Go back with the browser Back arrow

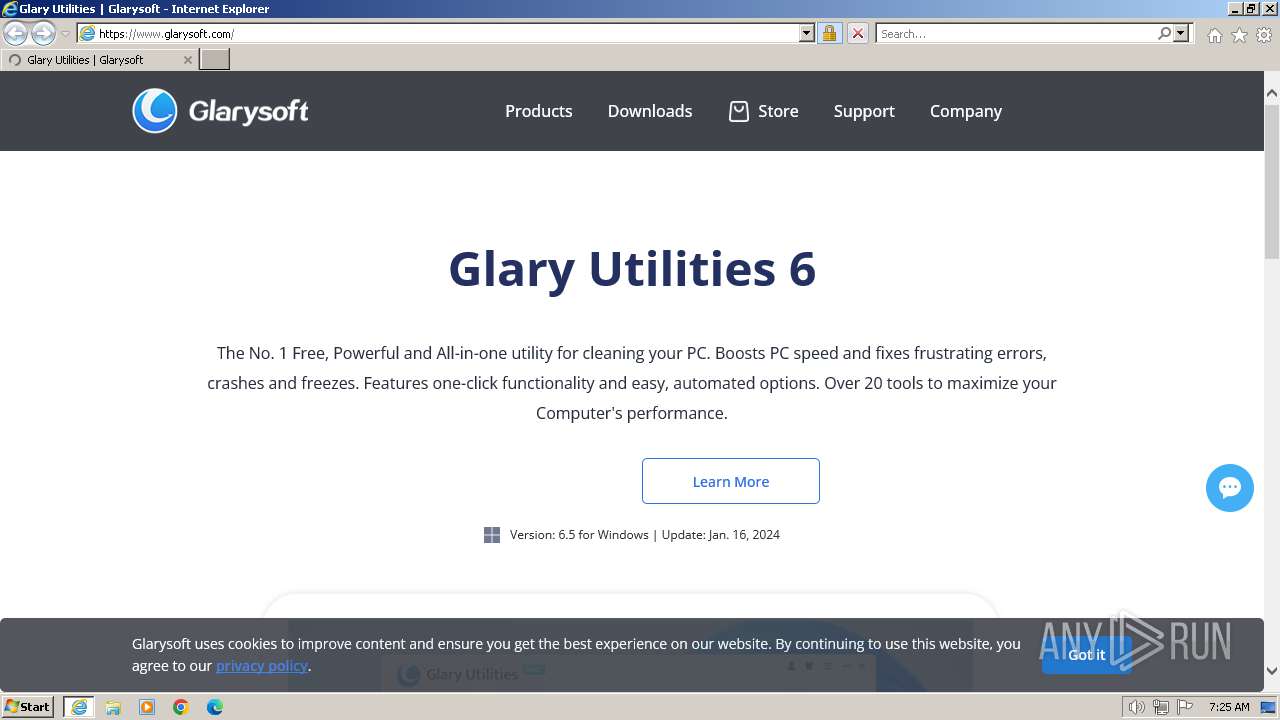pyautogui.click(x=15, y=33)
